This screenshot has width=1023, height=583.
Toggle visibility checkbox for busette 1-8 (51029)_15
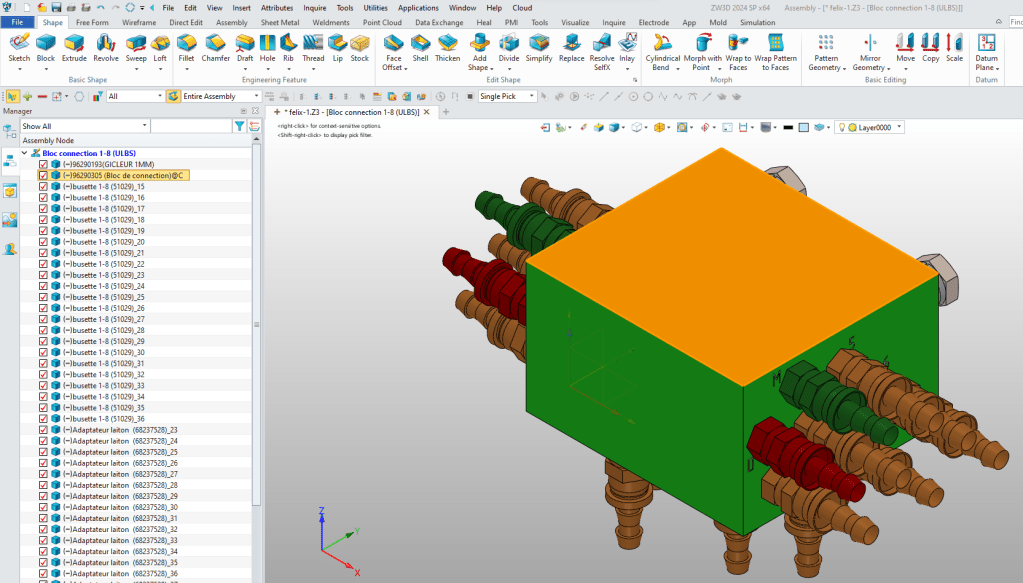pos(43,186)
